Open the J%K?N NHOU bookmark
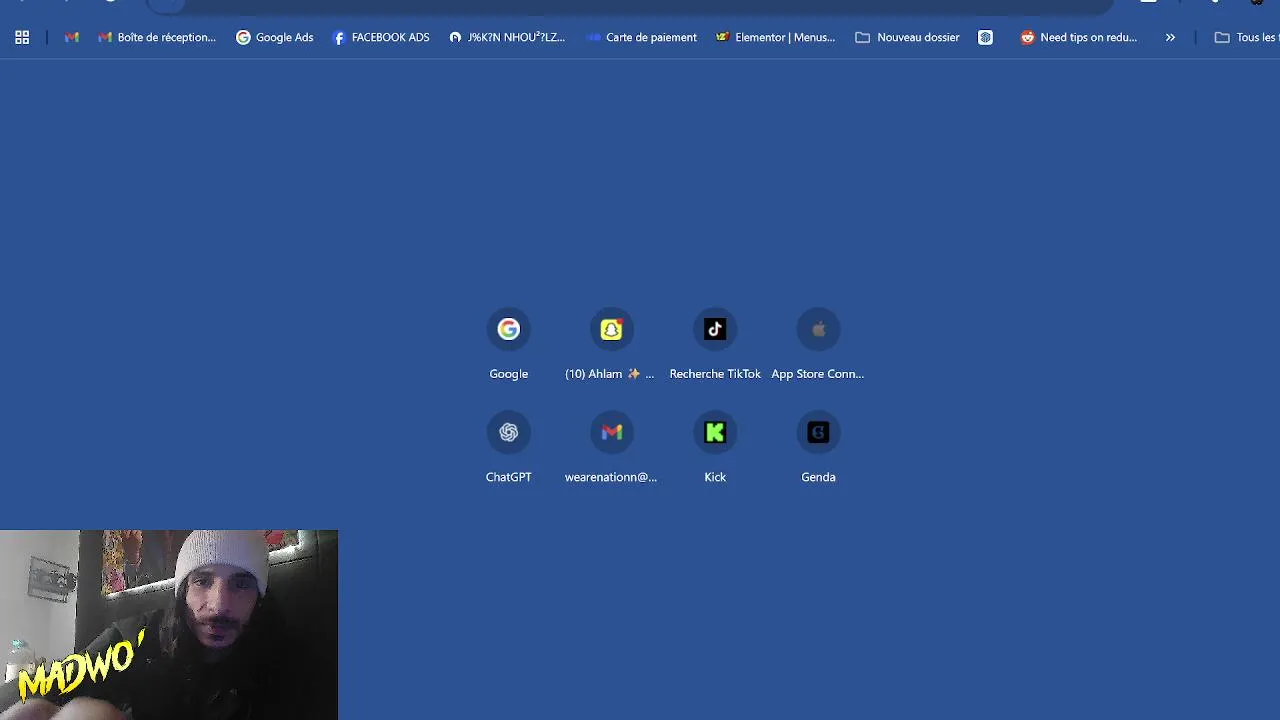The width and height of the screenshot is (1280, 720). coord(507,37)
